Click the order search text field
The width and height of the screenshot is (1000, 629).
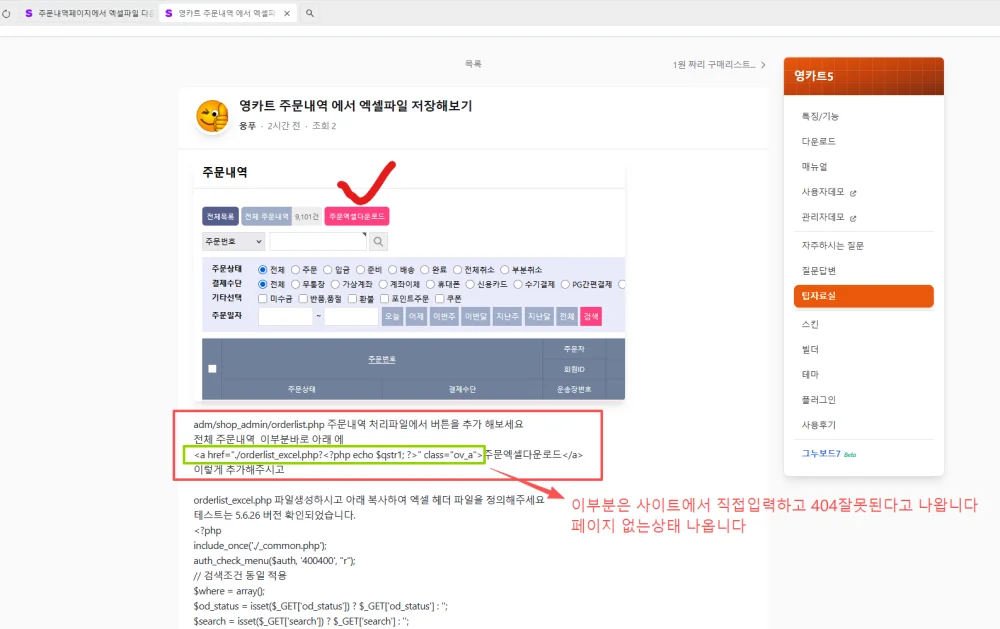coord(318,241)
